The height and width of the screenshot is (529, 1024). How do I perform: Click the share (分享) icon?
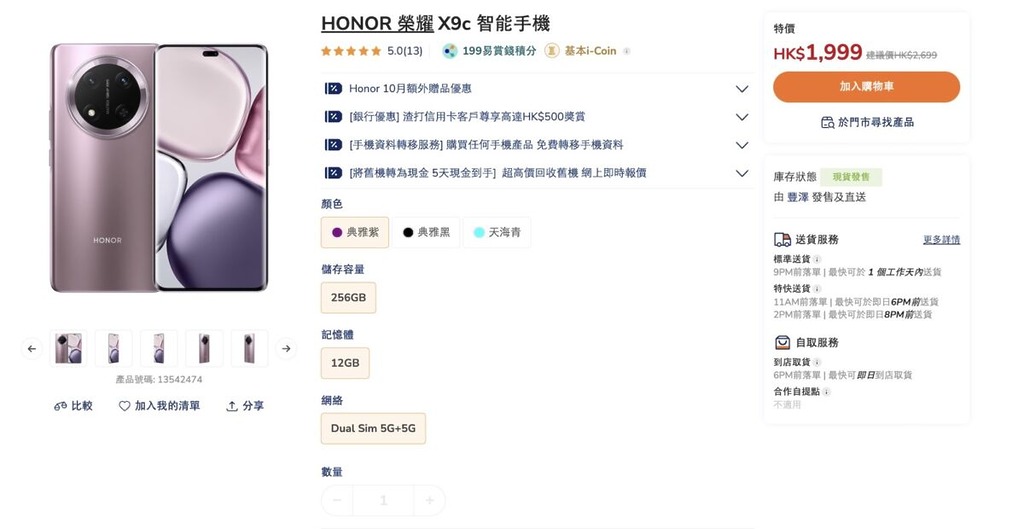click(x=231, y=406)
